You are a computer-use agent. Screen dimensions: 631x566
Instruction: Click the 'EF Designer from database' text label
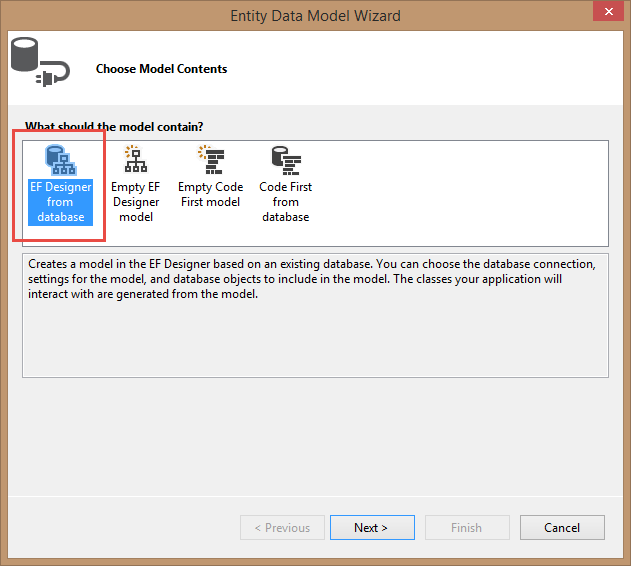(x=60, y=202)
